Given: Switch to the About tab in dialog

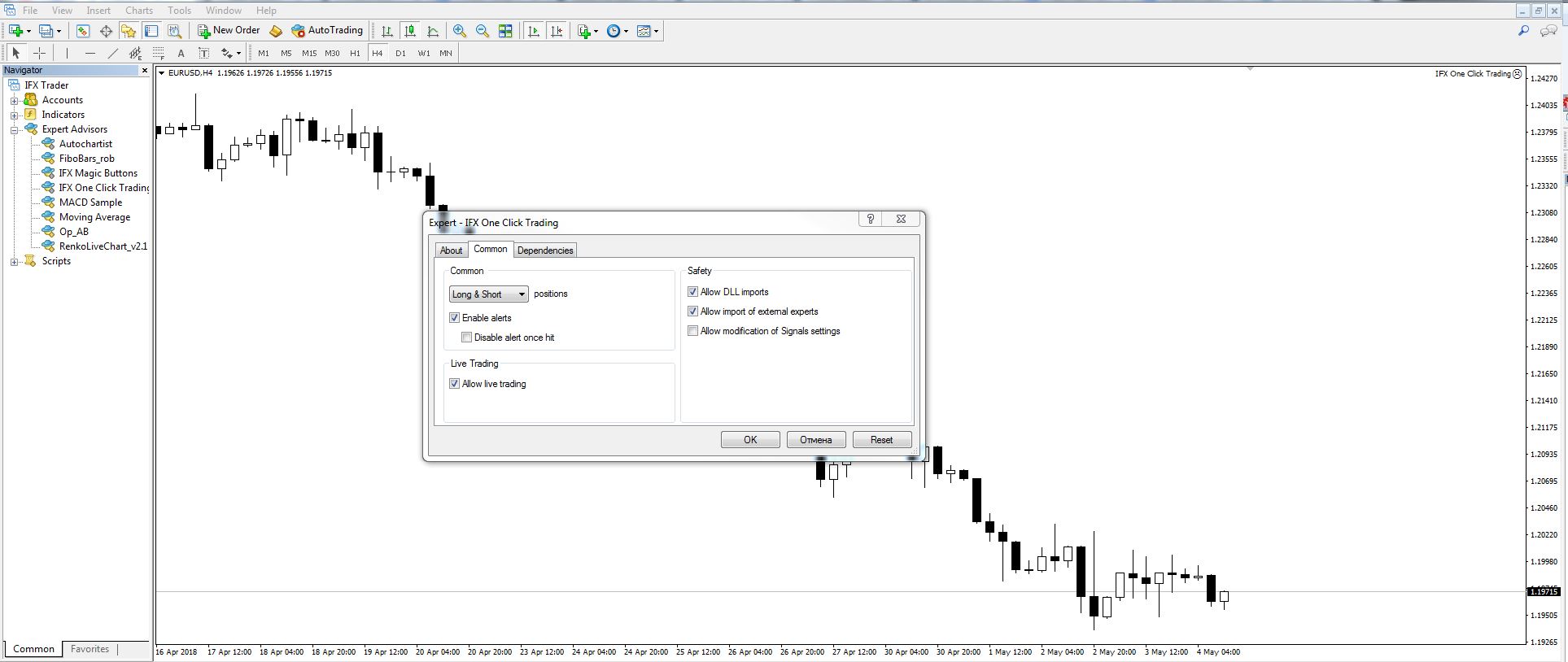Looking at the screenshot, I should 451,250.
